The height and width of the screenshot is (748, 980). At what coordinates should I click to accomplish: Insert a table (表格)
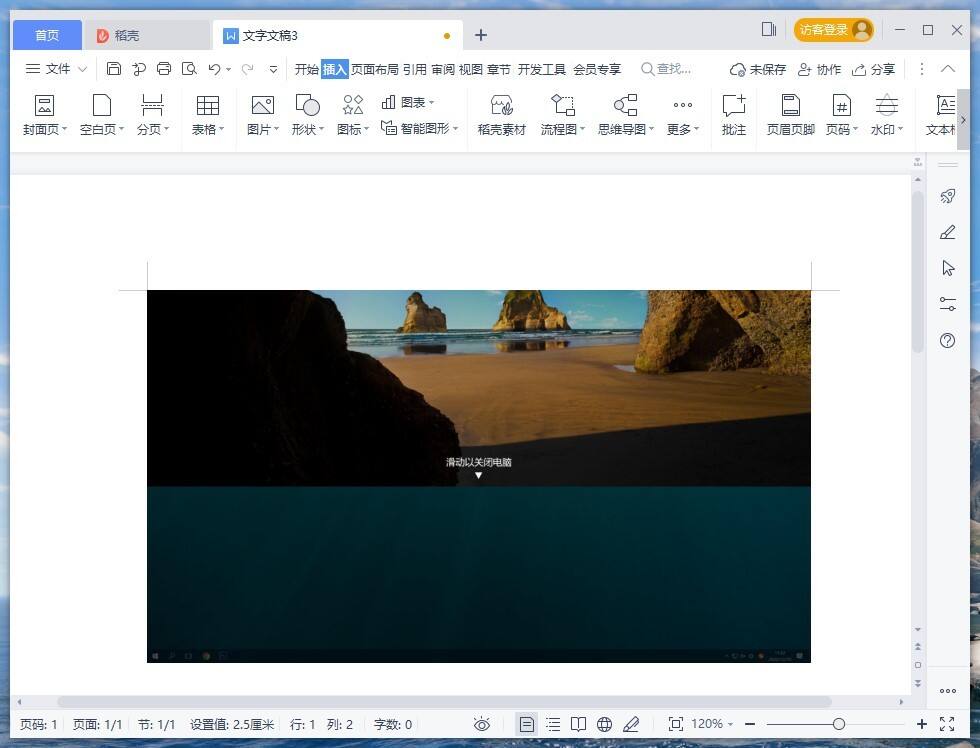point(208,115)
